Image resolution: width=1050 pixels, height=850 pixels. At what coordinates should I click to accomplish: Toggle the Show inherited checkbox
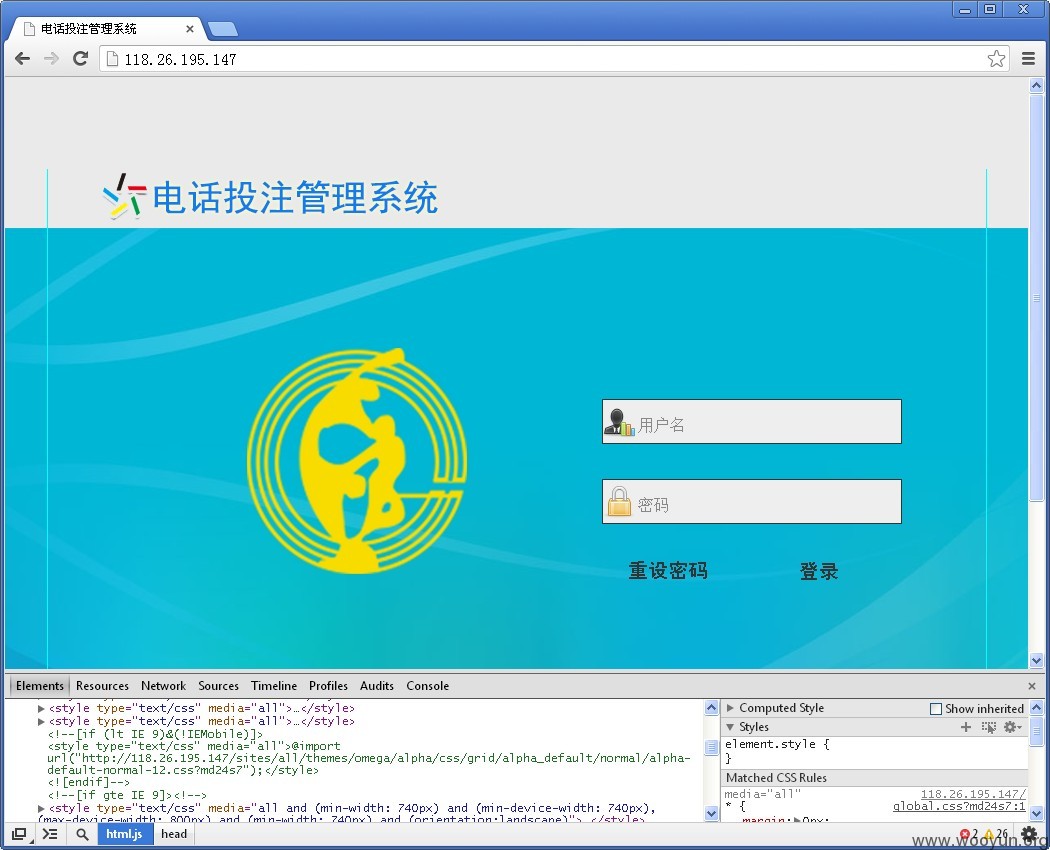pos(936,709)
